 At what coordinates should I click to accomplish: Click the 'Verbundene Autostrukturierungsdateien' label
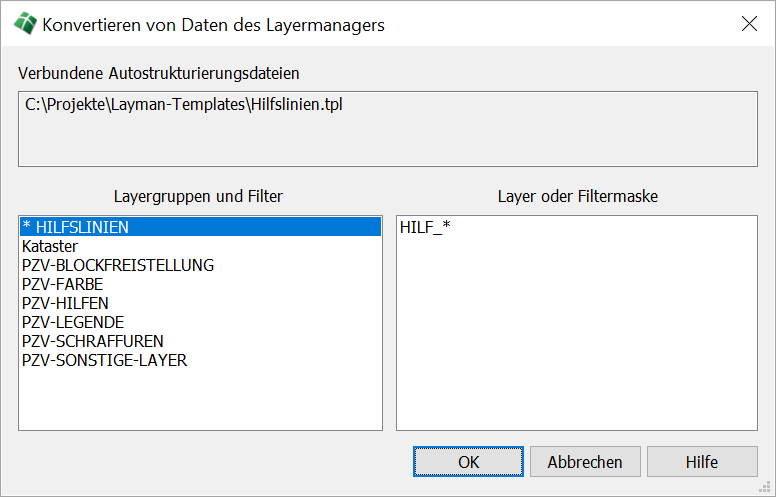pos(159,73)
